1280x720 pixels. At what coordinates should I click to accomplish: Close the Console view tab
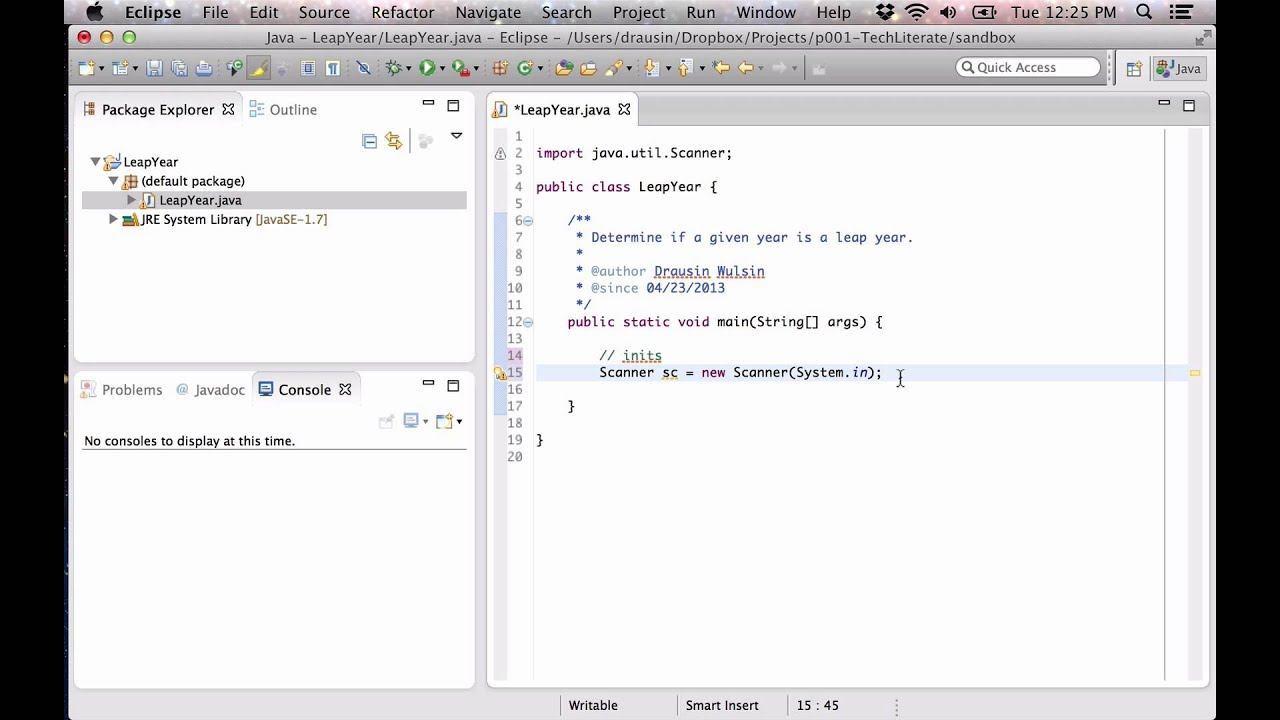(345, 390)
